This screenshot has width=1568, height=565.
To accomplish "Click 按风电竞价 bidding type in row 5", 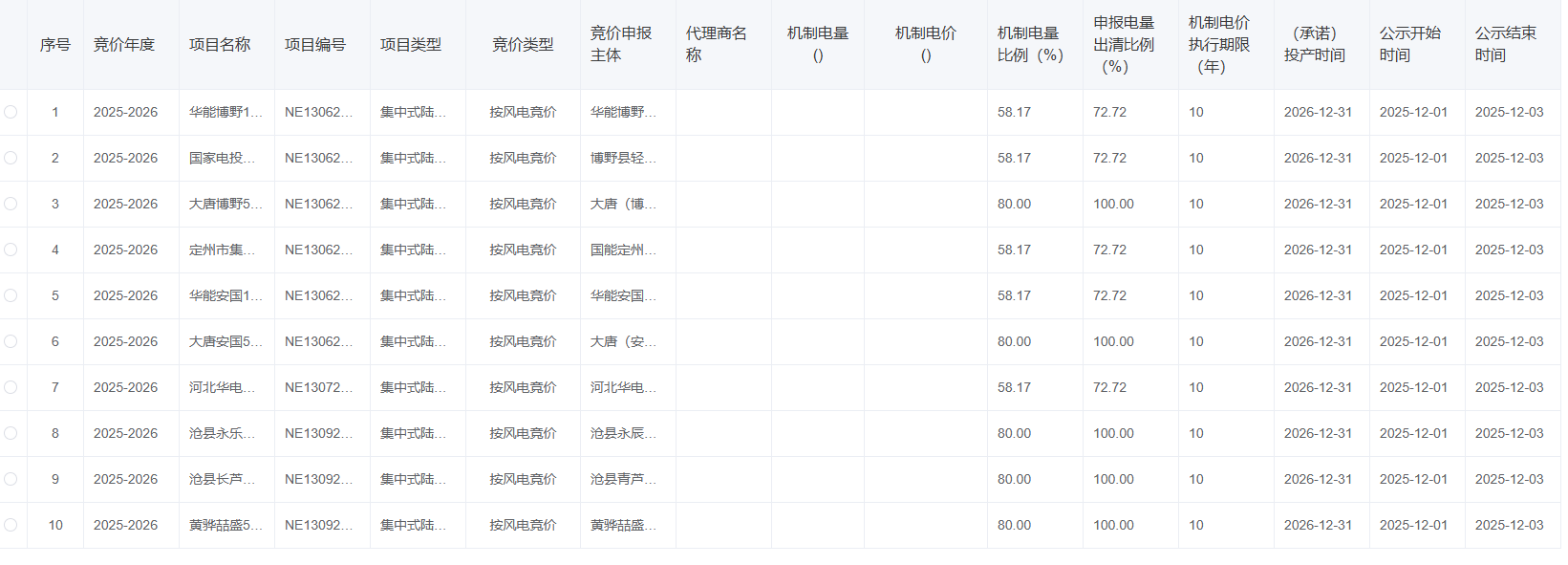I will 523,295.
